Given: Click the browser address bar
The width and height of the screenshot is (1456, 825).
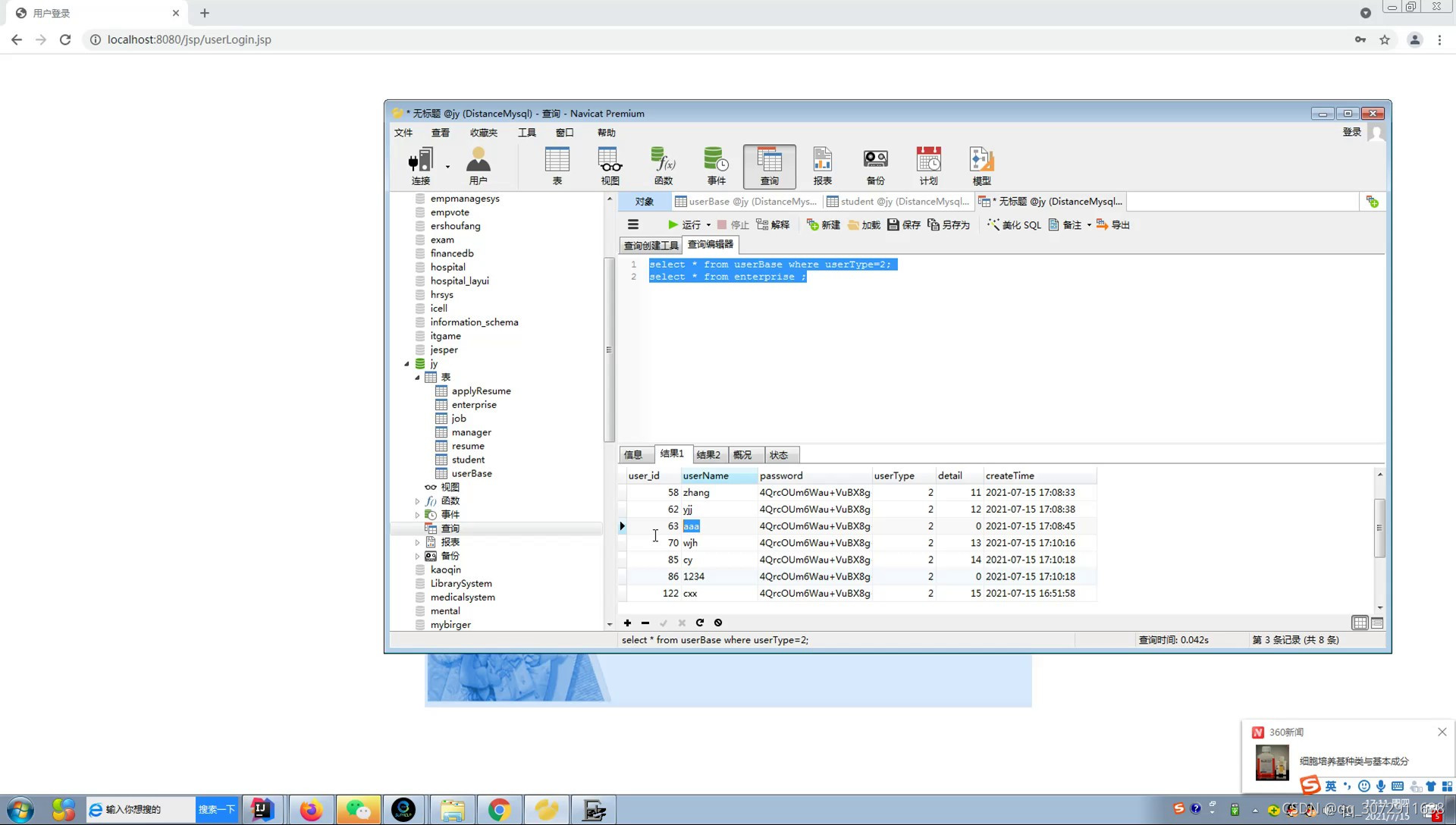Looking at the screenshot, I should coord(713,39).
